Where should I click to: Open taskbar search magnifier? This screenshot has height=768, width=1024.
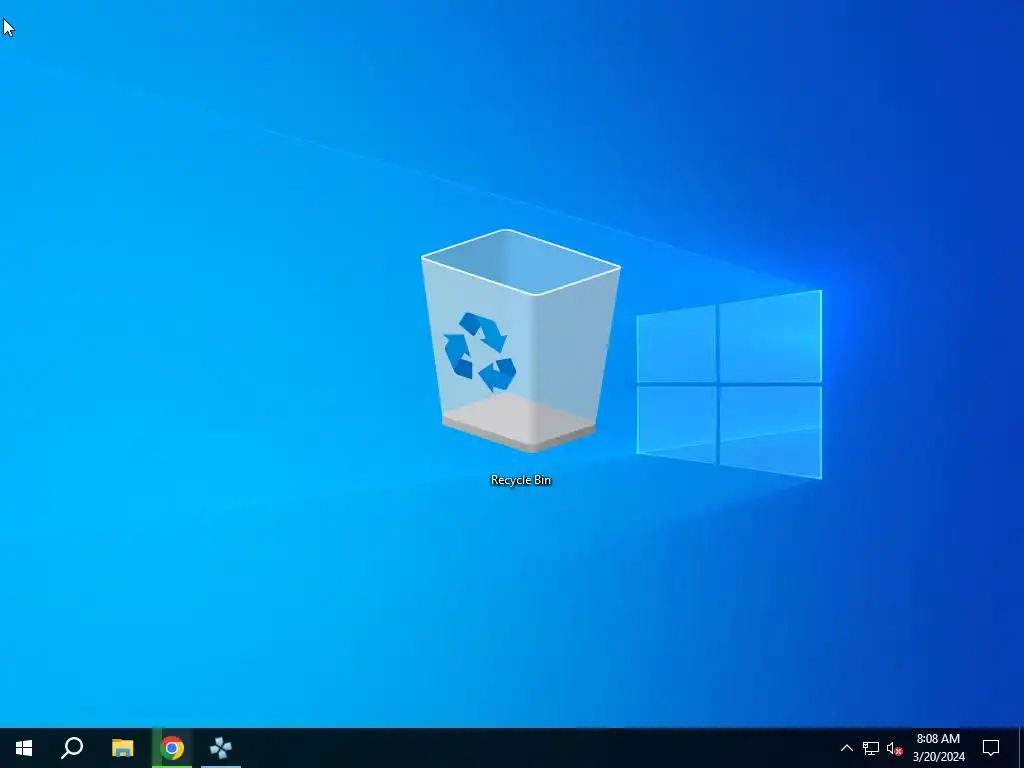pos(72,748)
